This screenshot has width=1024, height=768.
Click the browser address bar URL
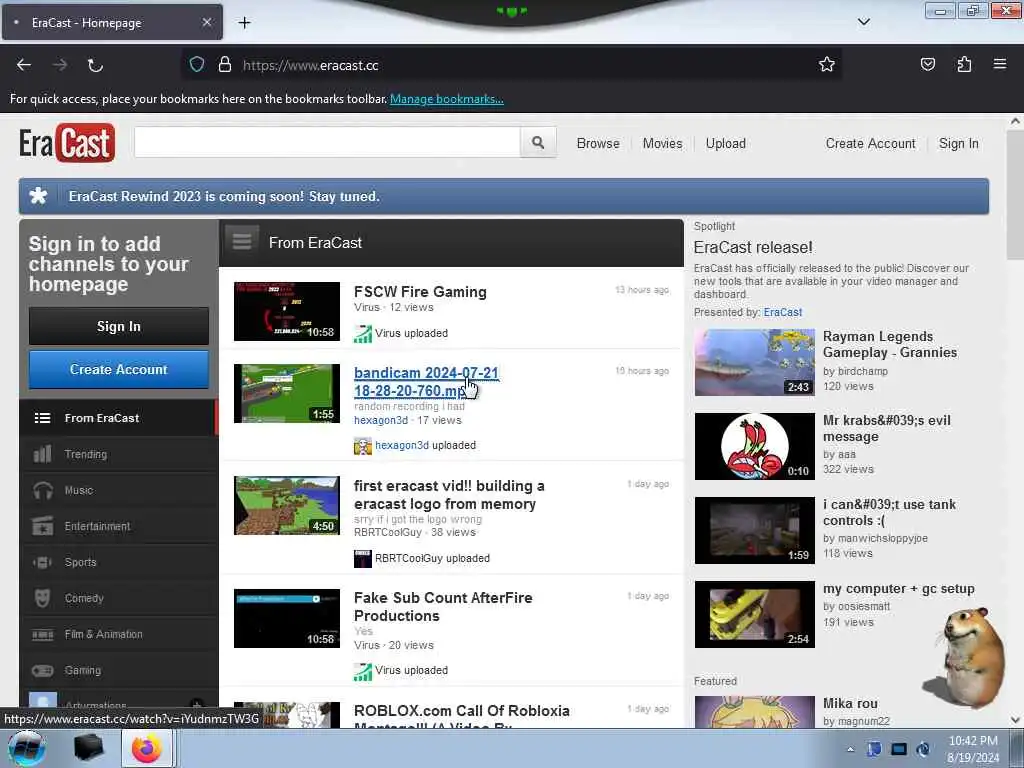click(x=310, y=65)
